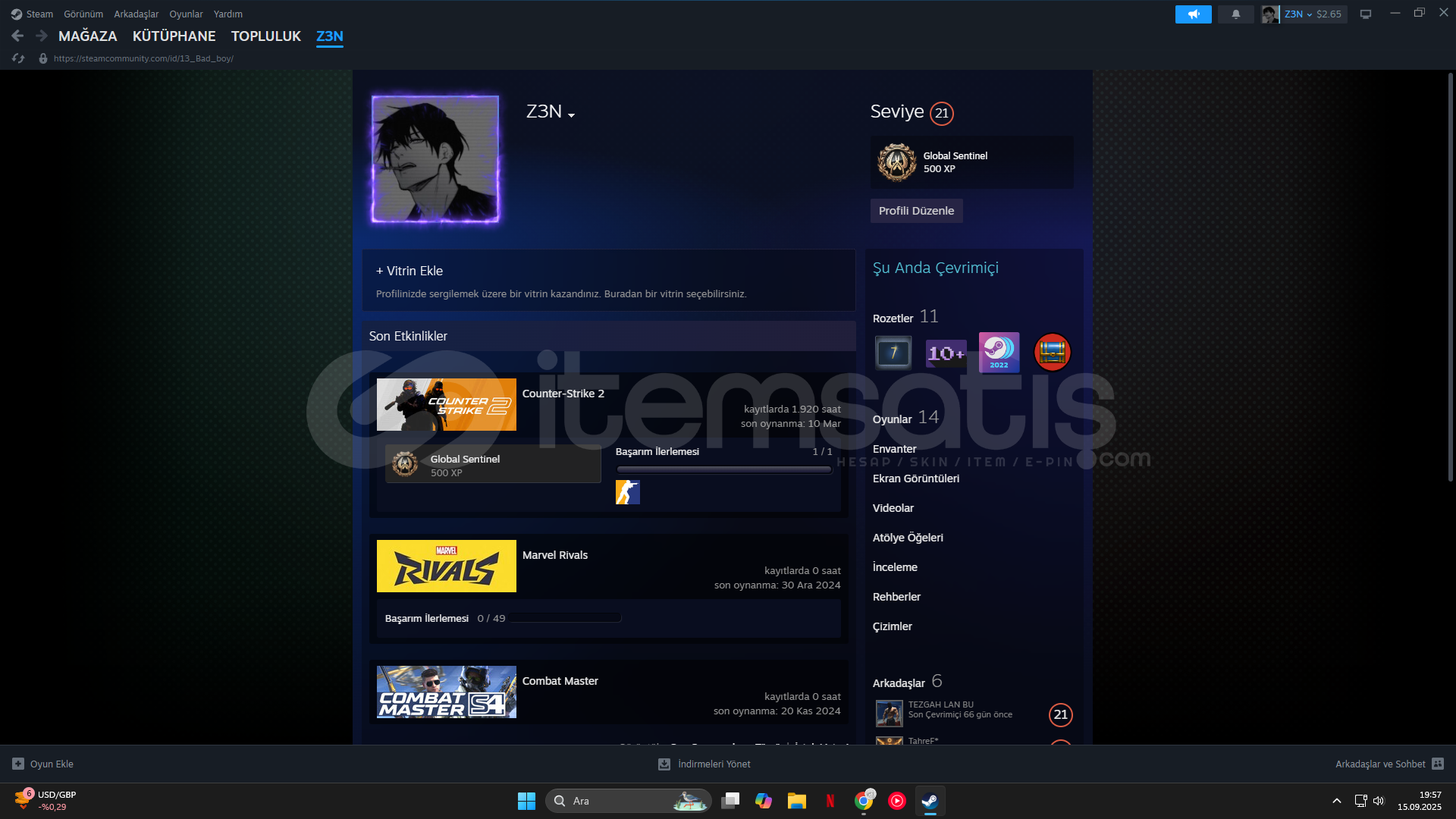Click the Counter-Strike 2 achievement progress bar
The width and height of the screenshot is (1456, 819).
724,469
